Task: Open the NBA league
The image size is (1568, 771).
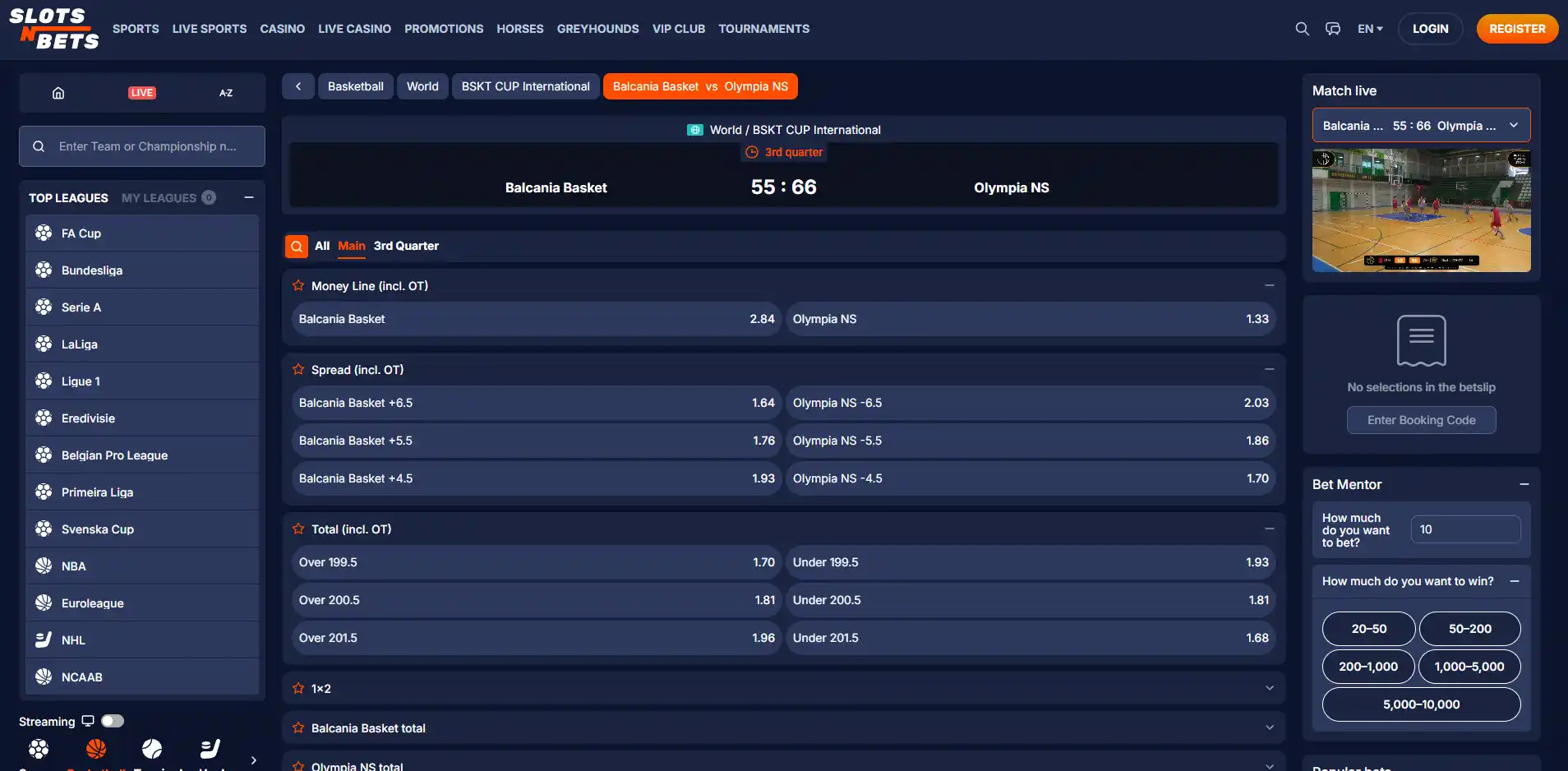Action: click(142, 566)
